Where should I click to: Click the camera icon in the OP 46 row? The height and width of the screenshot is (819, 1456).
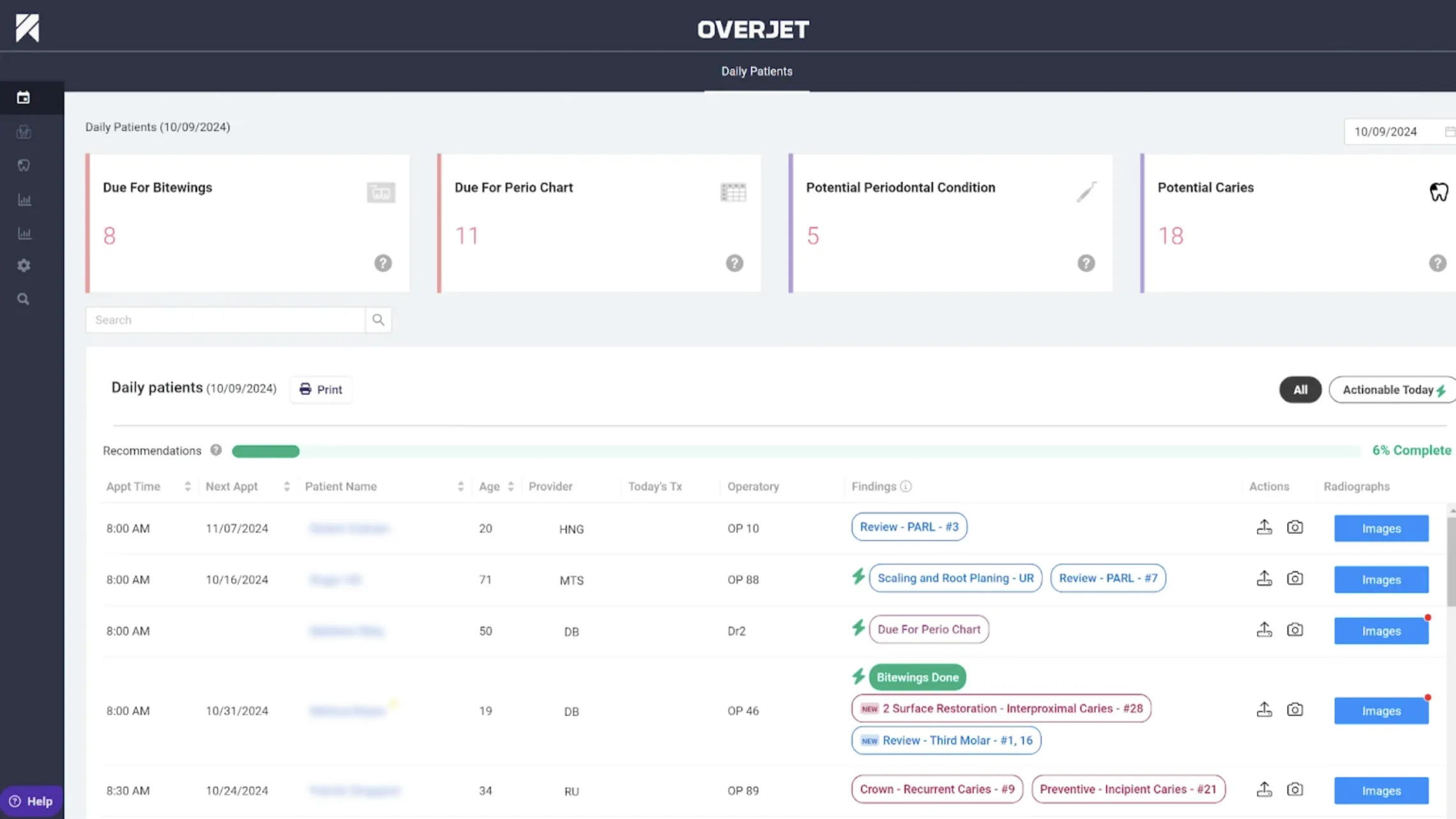pyautogui.click(x=1295, y=709)
